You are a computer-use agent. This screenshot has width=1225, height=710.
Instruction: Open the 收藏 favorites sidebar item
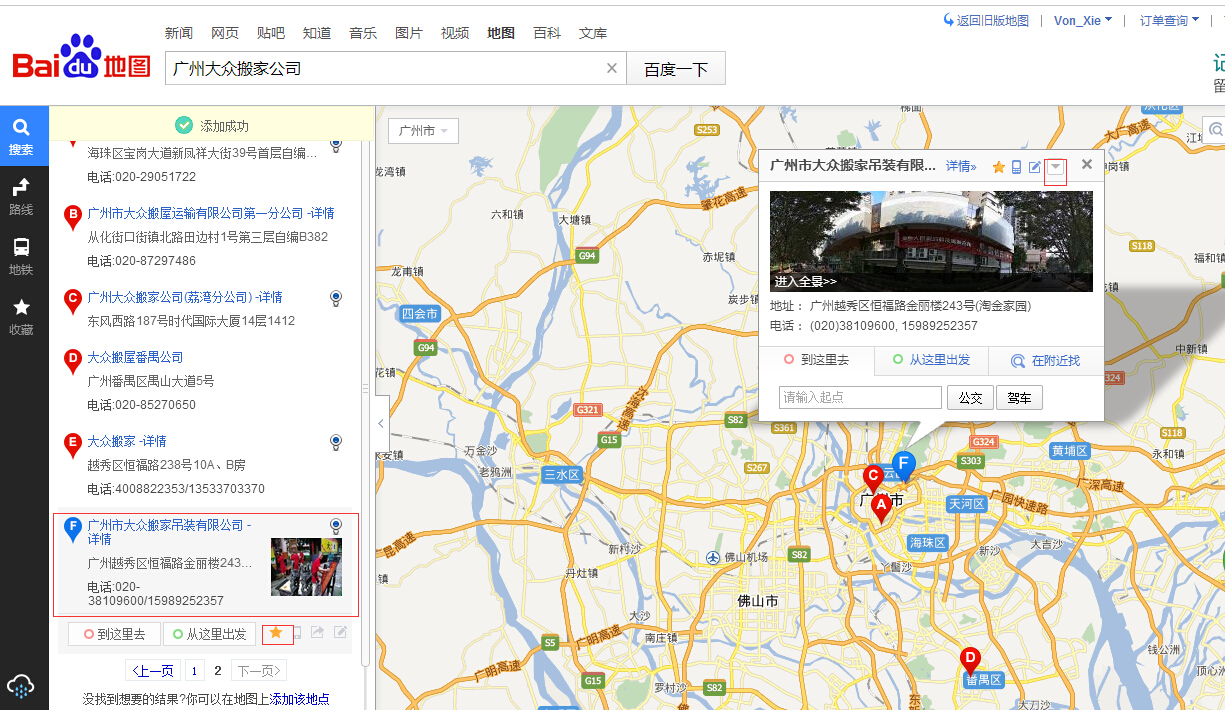21,317
